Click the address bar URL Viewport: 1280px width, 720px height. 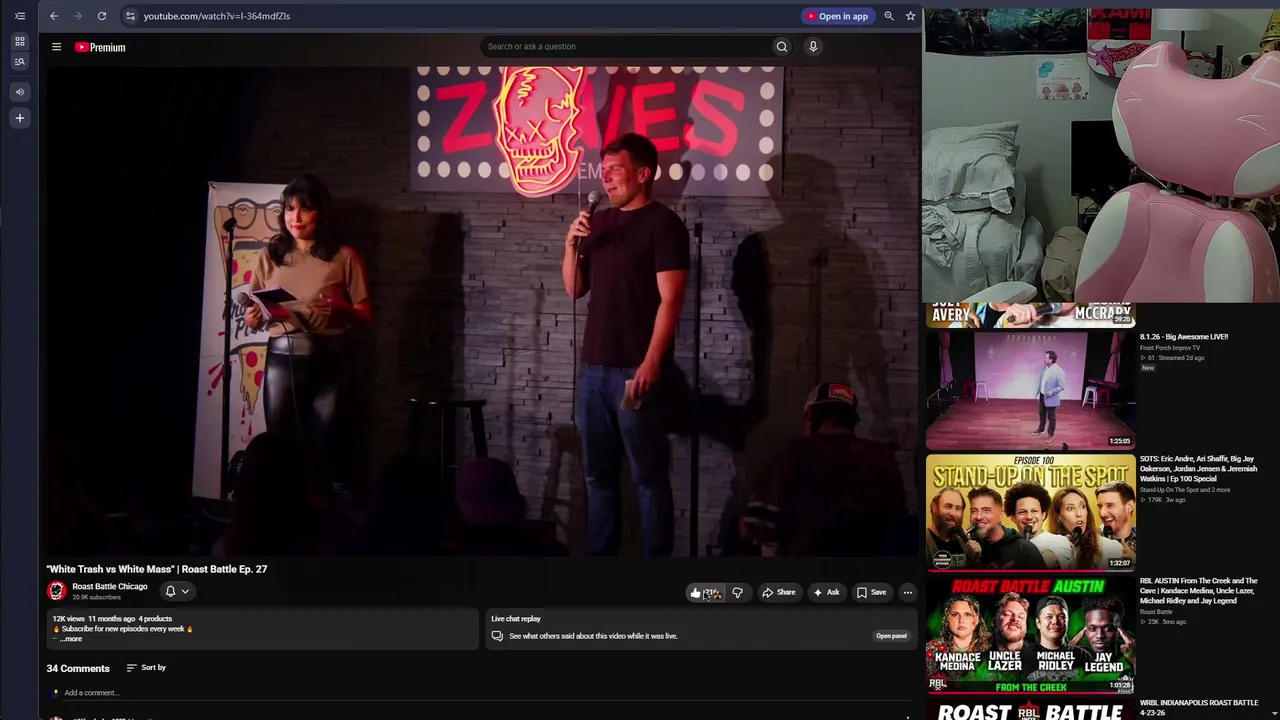217,16
